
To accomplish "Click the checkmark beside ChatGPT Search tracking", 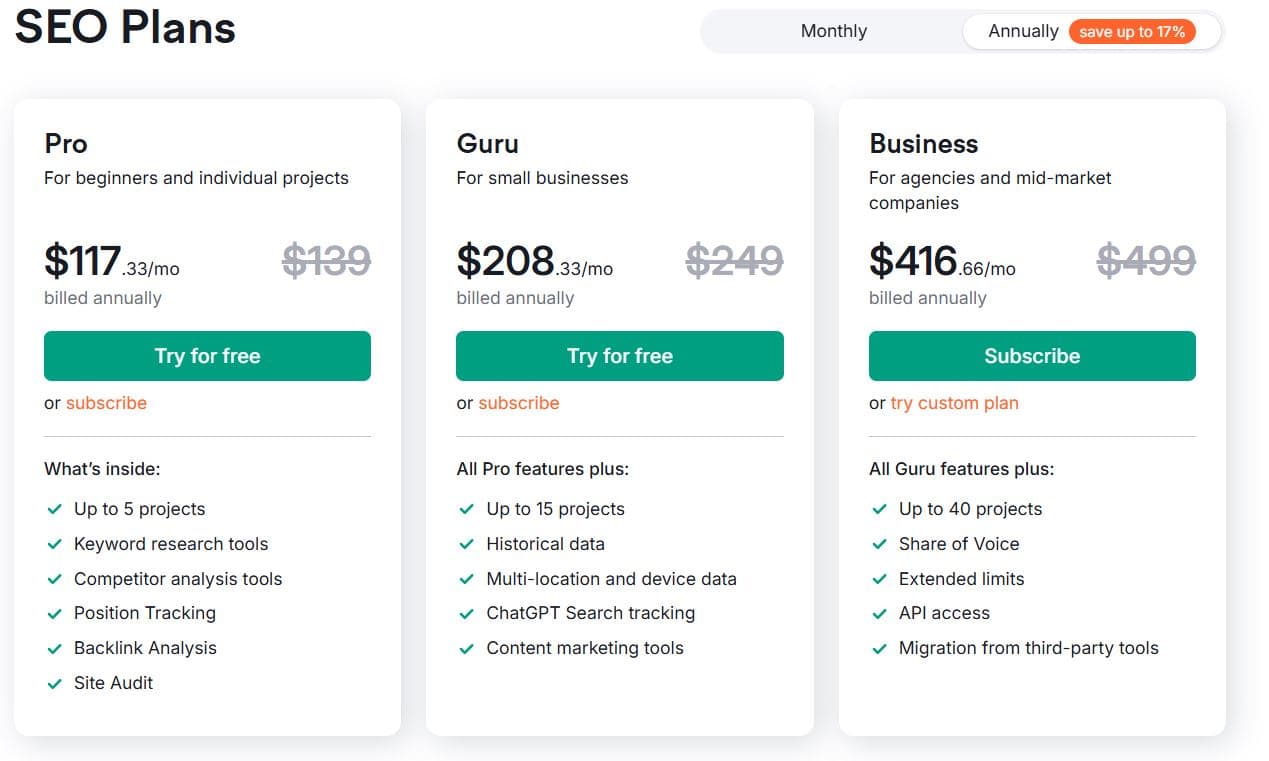I will (467, 613).
